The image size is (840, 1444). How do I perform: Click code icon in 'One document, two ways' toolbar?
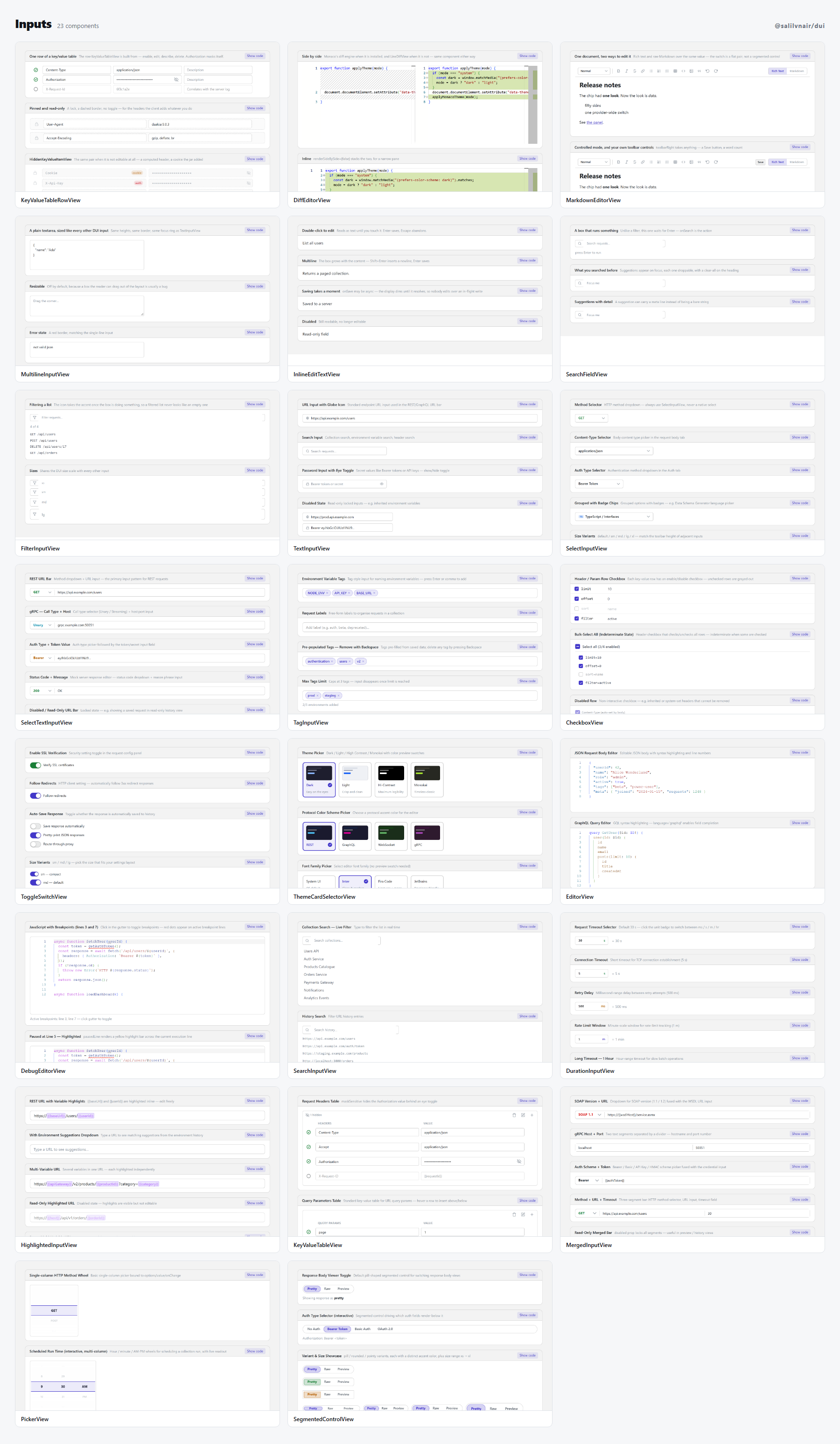[684, 71]
